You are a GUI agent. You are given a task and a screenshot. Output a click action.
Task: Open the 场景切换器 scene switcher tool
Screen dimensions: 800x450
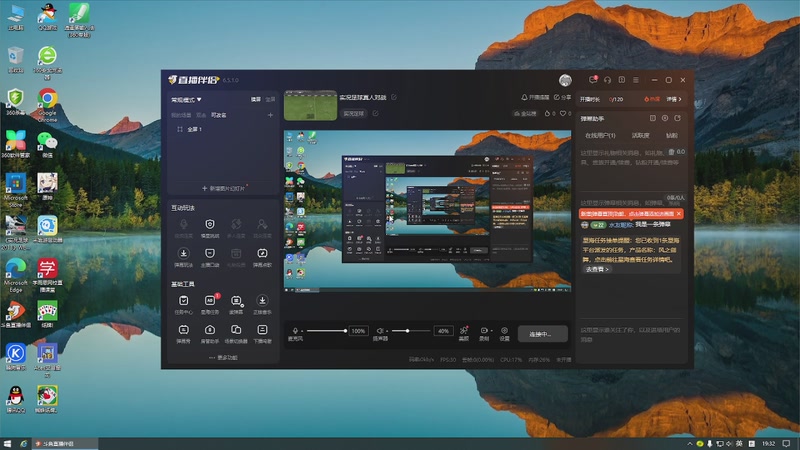(x=236, y=333)
